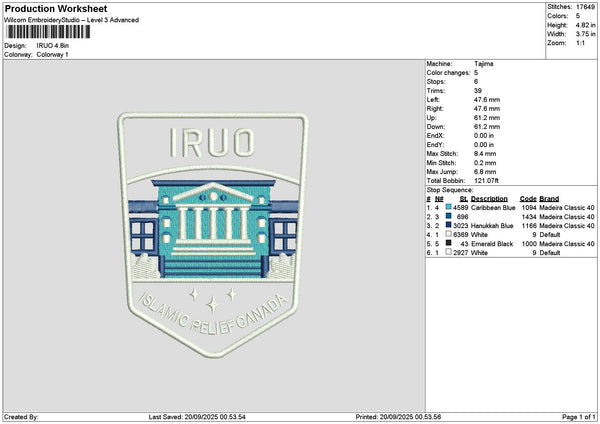Click 'Default' brand in stop 4 row
Image resolution: width=600 pixels, height=424 pixels.
550,235
